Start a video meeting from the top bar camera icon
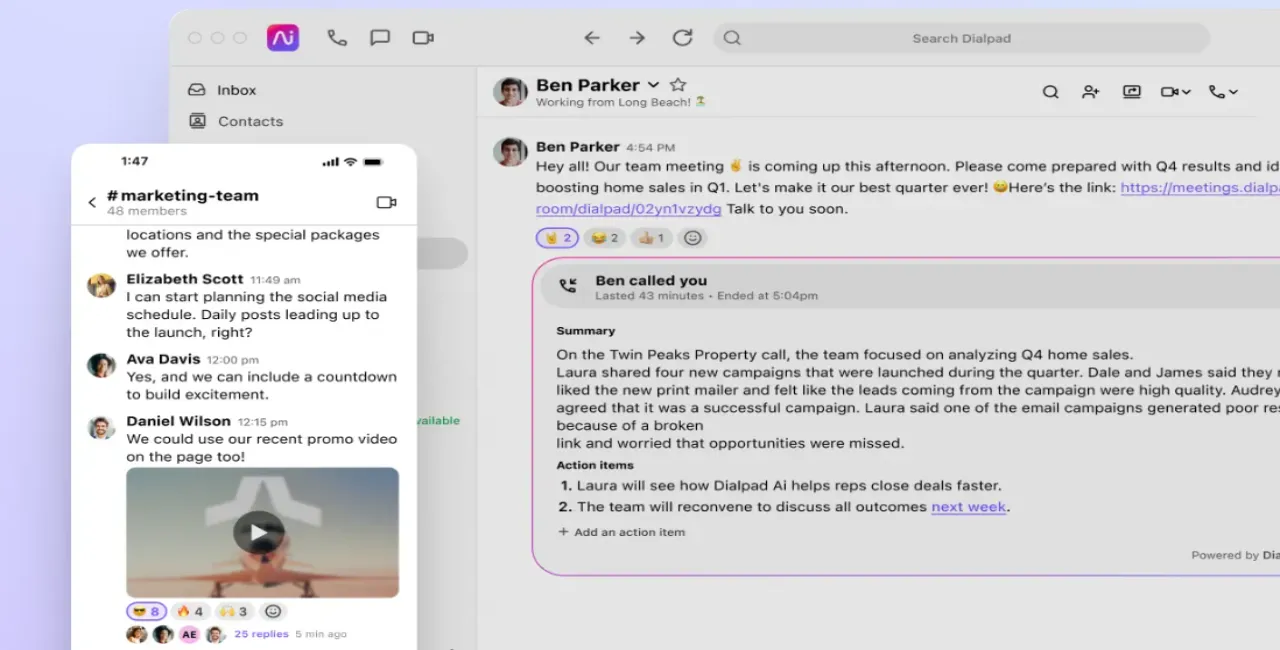1280x650 pixels. click(x=423, y=38)
